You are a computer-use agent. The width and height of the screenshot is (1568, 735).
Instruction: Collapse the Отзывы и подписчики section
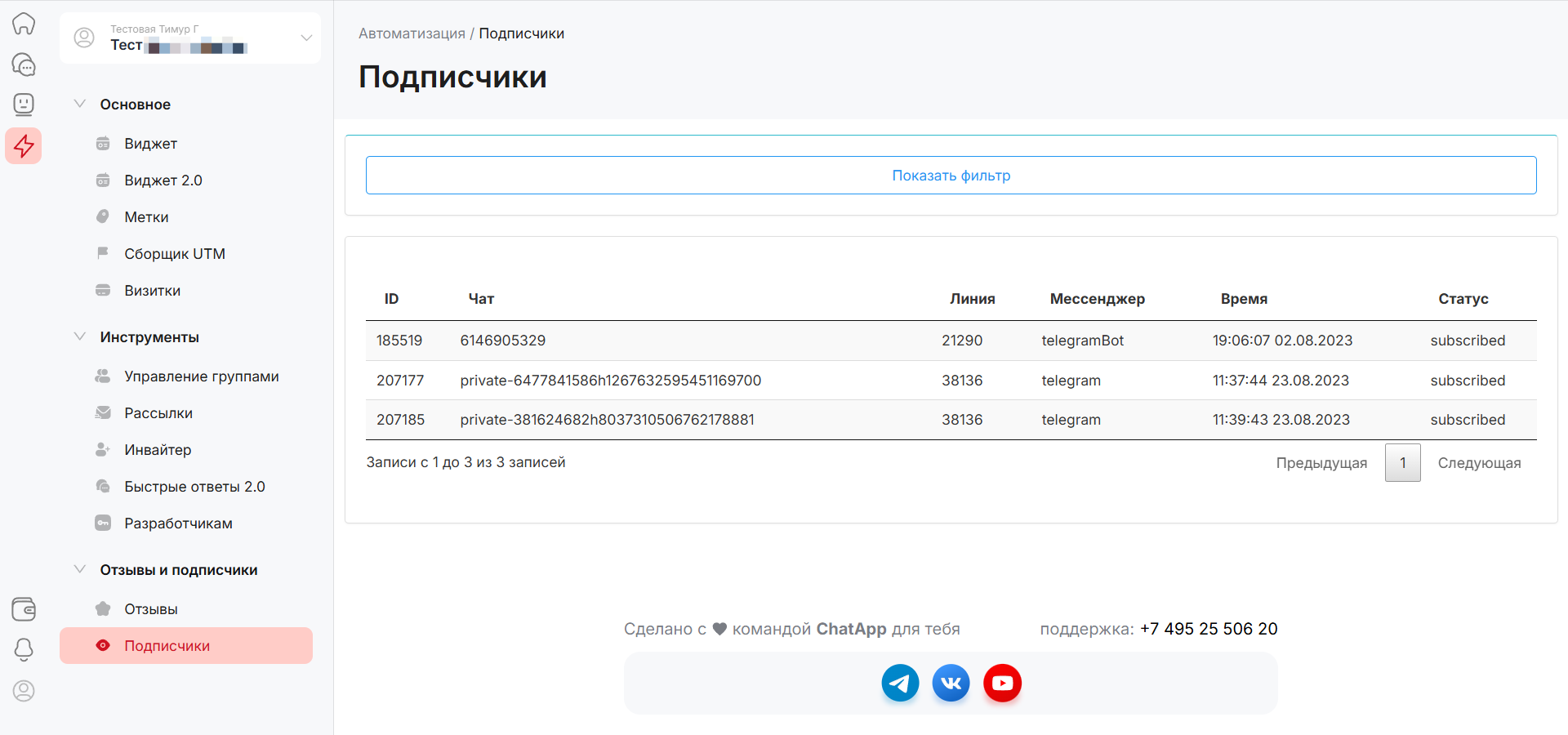click(80, 570)
